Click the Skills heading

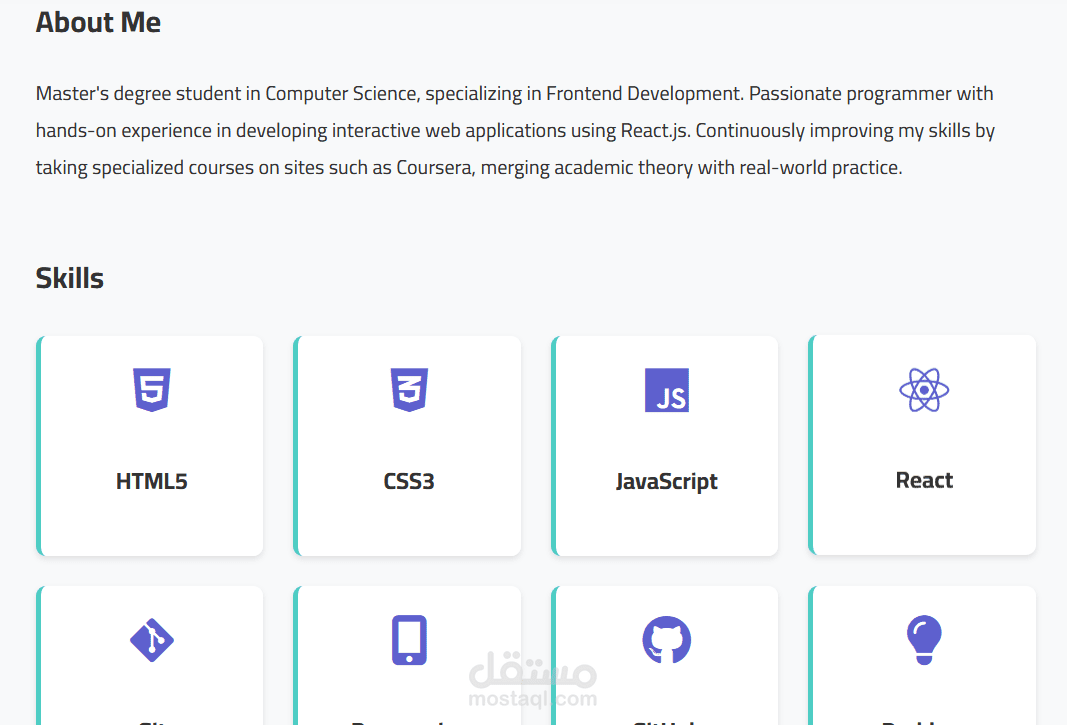click(69, 278)
